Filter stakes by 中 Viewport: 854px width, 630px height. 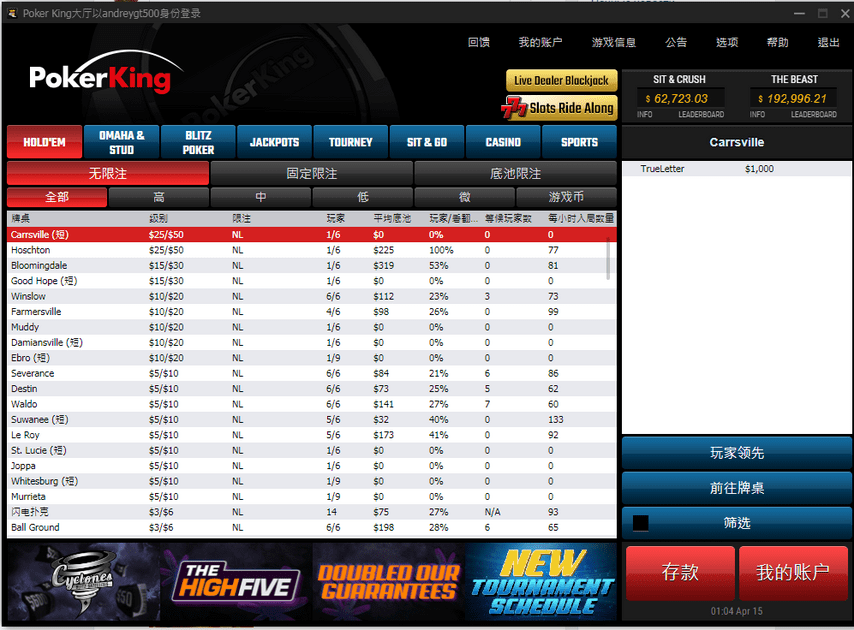(261, 197)
